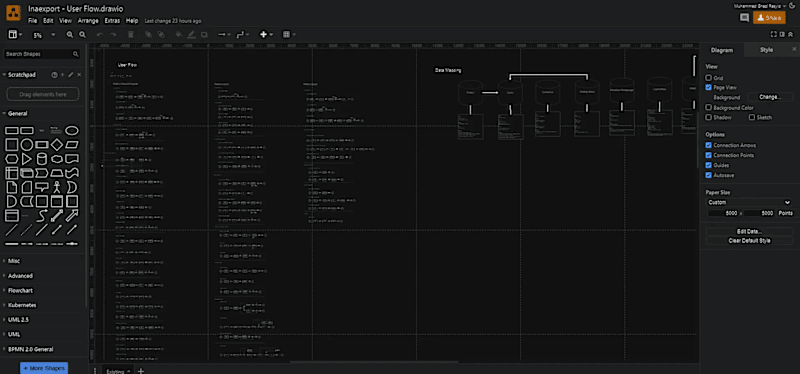The width and height of the screenshot is (800, 374).
Task: Click the line color pencil icon
Action: point(191,35)
